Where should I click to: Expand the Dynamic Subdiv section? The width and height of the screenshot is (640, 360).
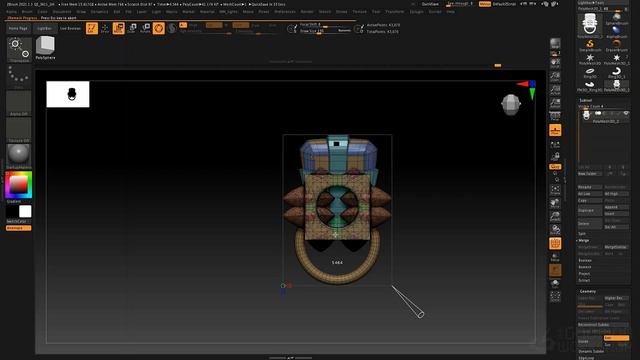(x=591, y=351)
